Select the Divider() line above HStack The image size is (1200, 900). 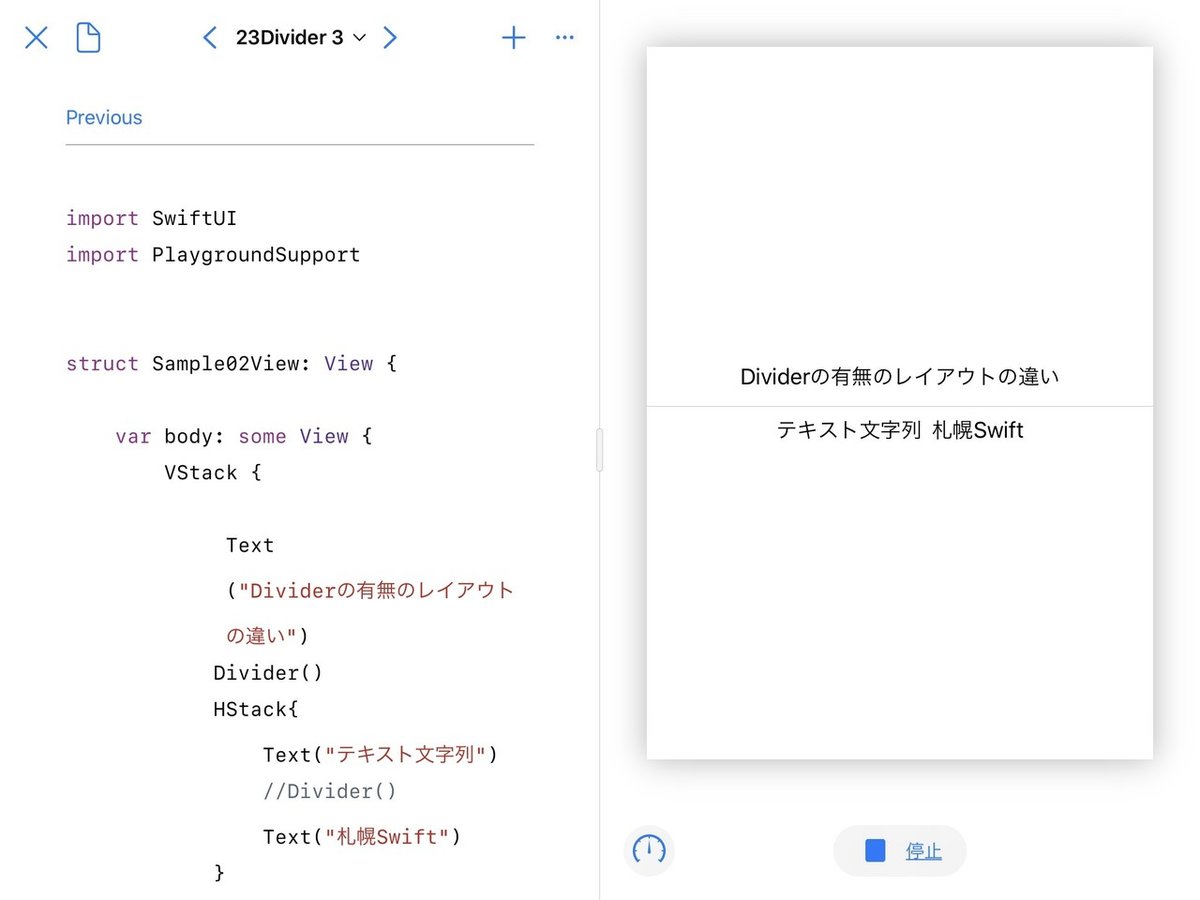pyautogui.click(x=268, y=673)
